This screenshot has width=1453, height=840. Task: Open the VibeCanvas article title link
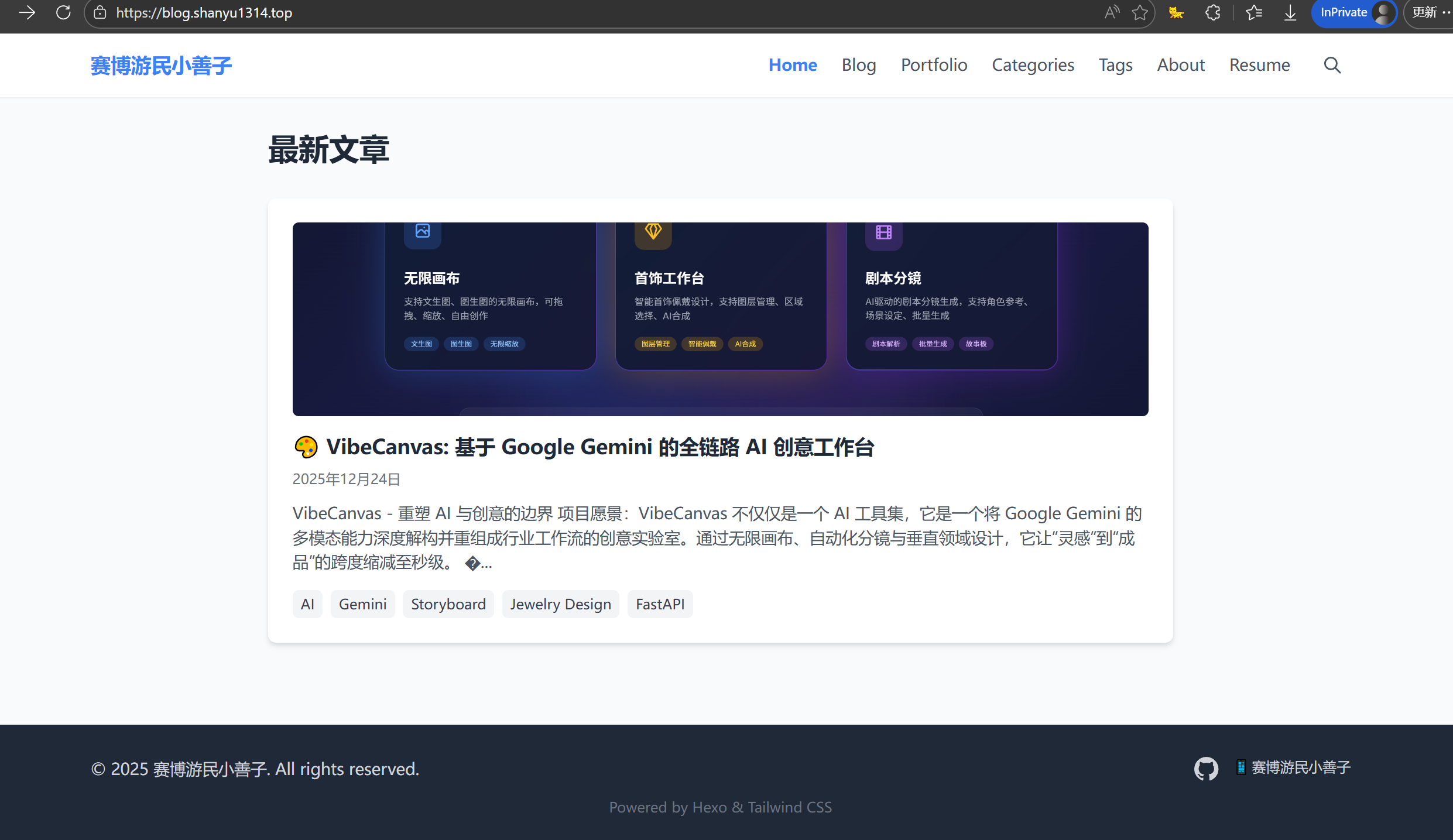point(599,447)
